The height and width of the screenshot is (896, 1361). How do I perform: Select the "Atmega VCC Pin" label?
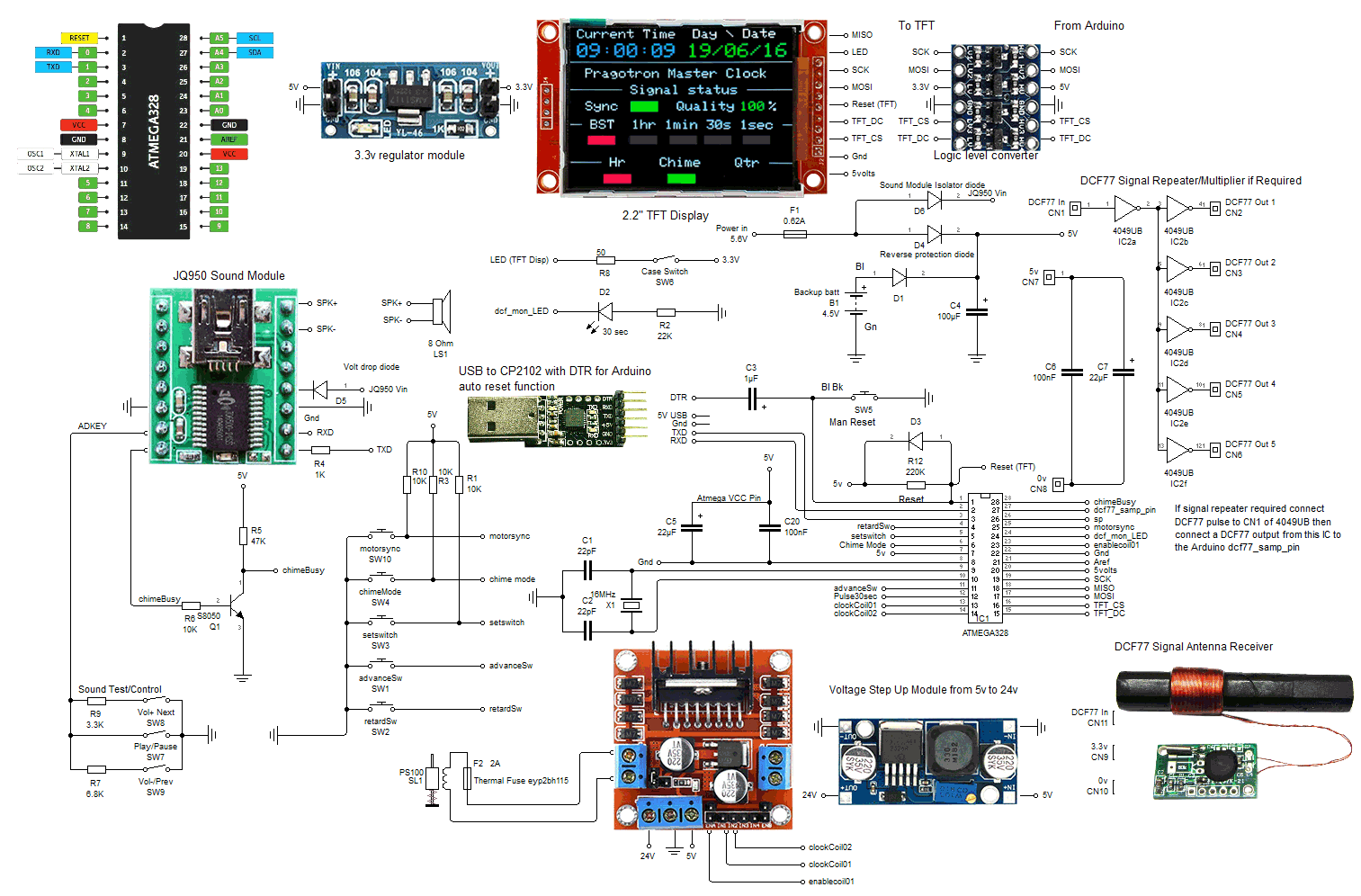pyautogui.click(x=729, y=498)
